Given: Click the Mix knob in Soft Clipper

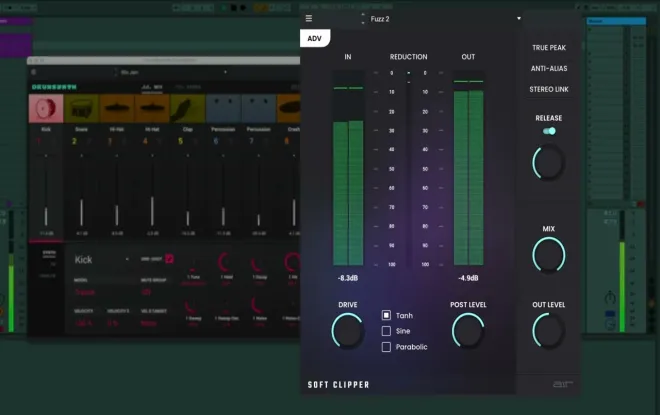Looking at the screenshot, I should click(548, 255).
